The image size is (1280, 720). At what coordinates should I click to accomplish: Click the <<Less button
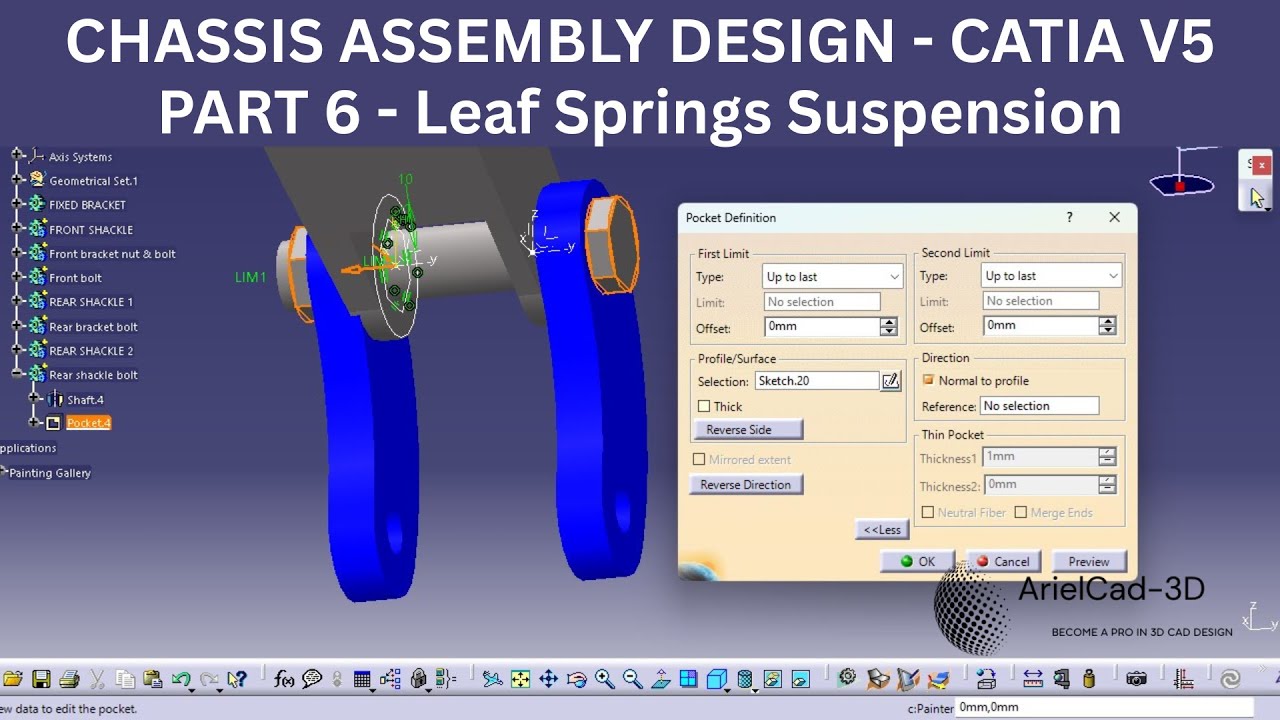pos(882,530)
